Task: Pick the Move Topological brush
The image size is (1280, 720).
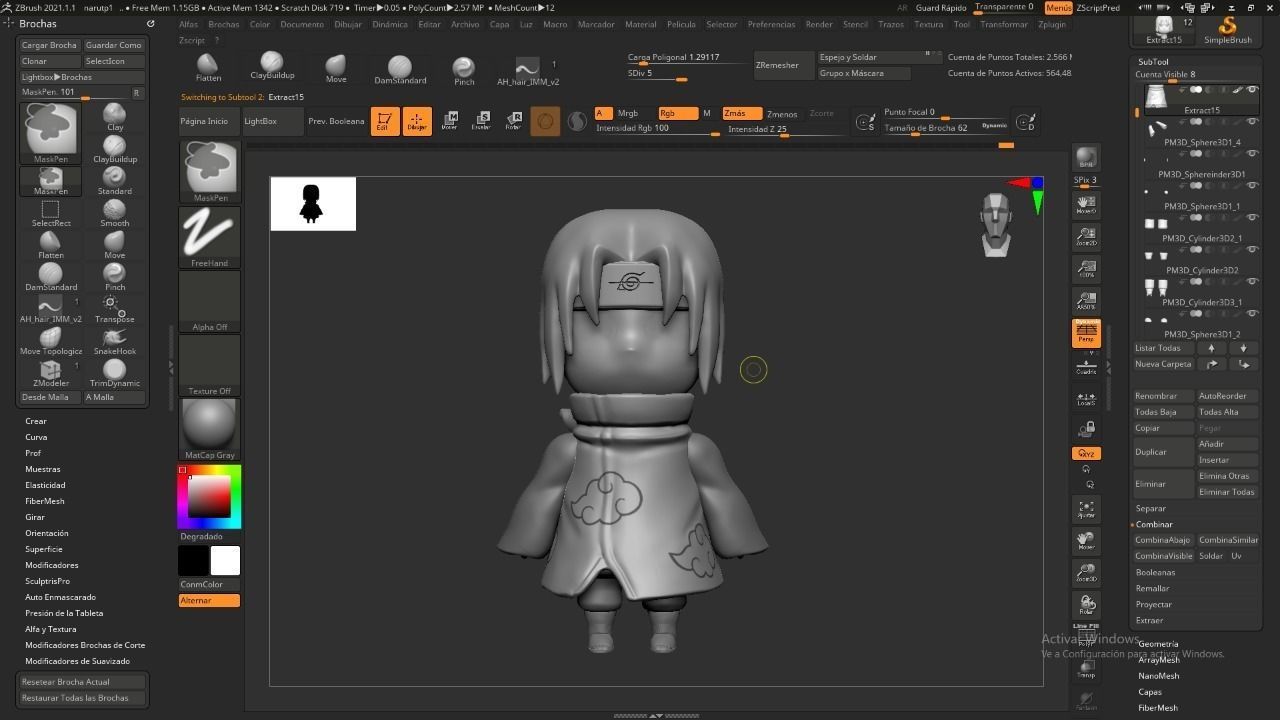Action: [51, 340]
